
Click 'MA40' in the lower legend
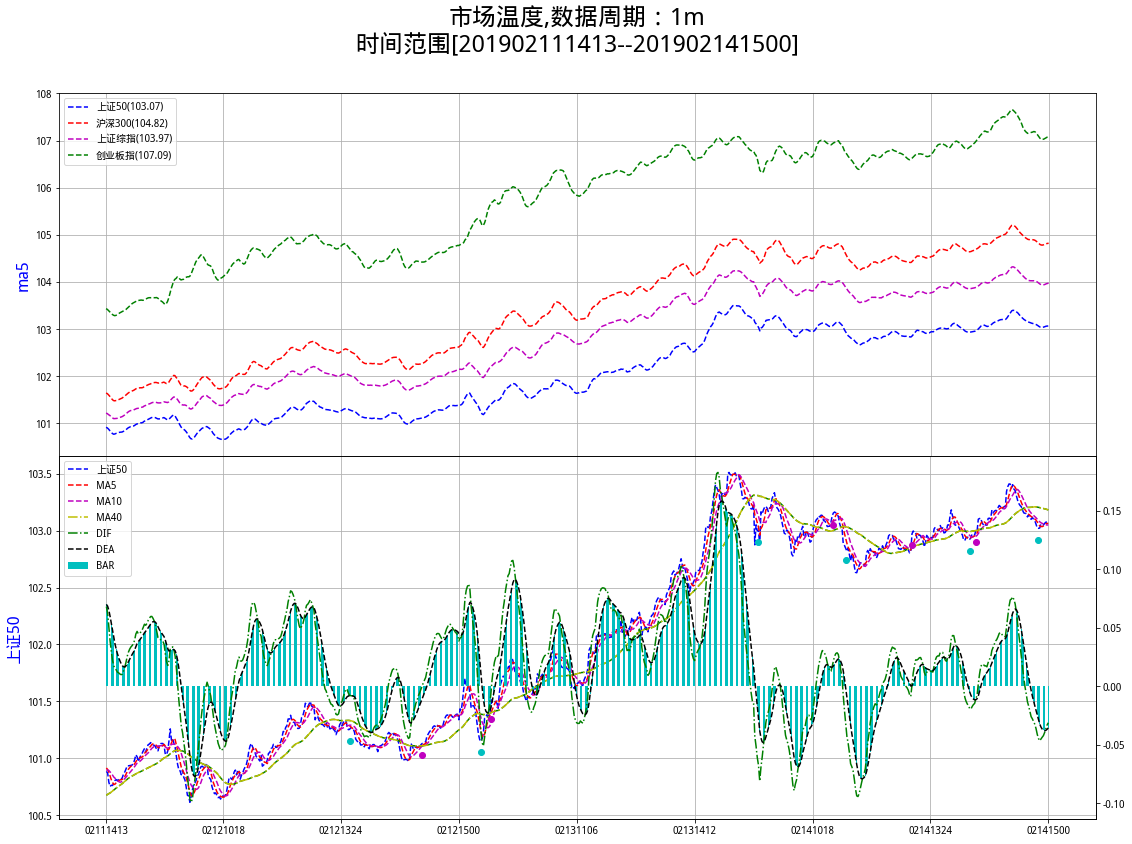[x=109, y=517]
